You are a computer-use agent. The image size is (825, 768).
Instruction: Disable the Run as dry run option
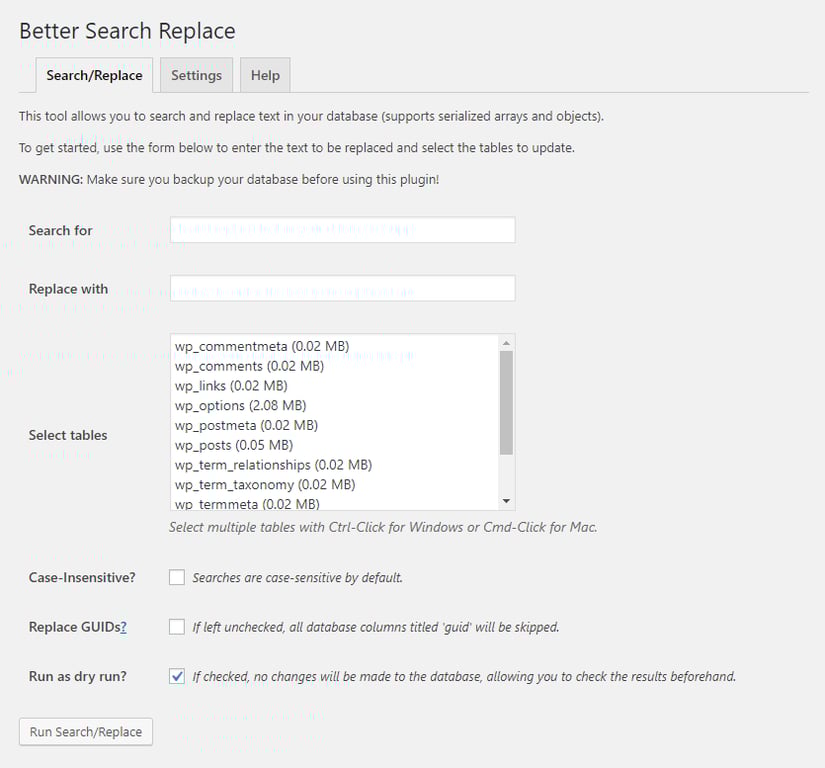pyautogui.click(x=176, y=676)
